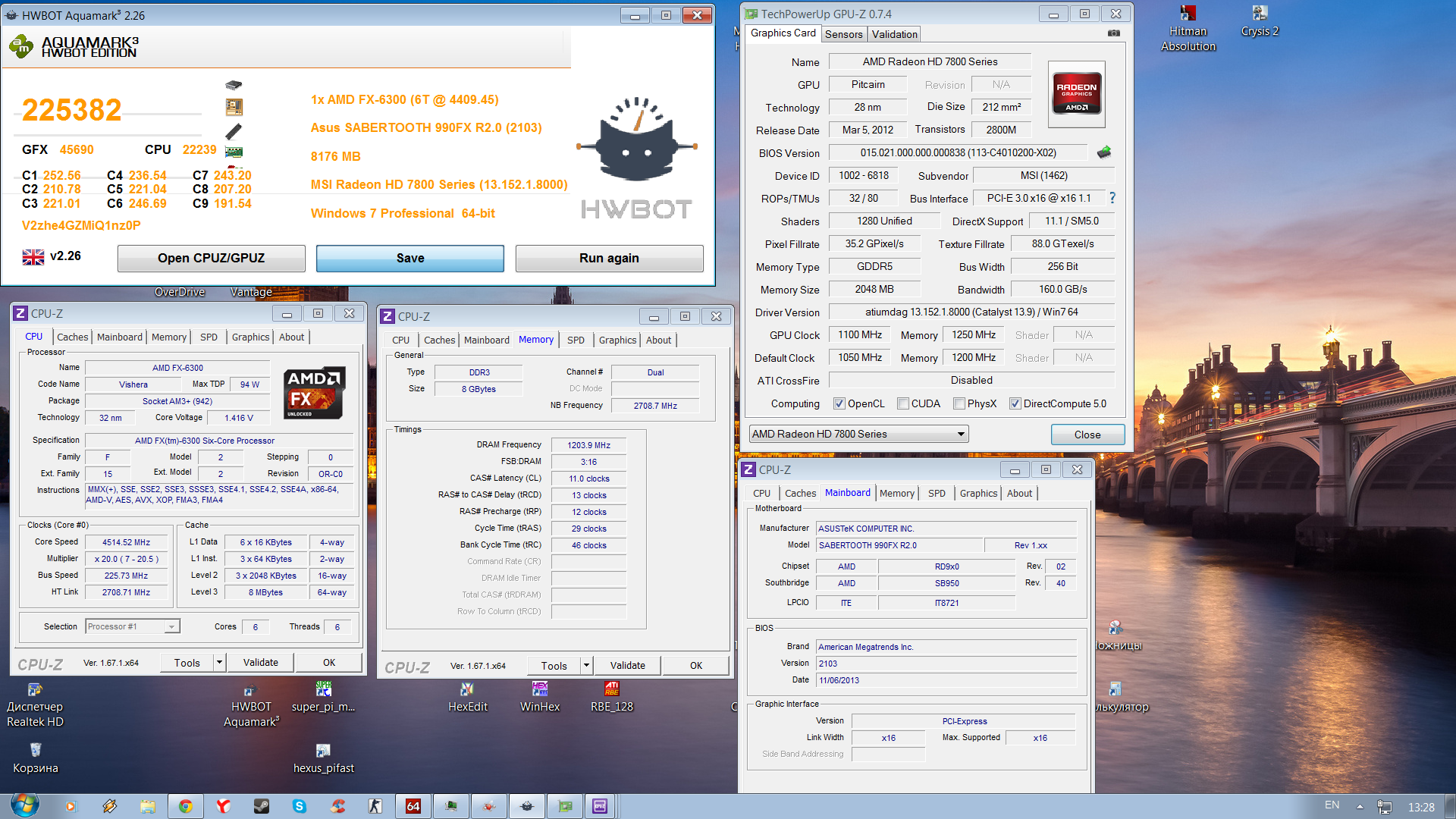
Task: Open About tab in the CPU-Z CPU window
Action: [x=291, y=337]
